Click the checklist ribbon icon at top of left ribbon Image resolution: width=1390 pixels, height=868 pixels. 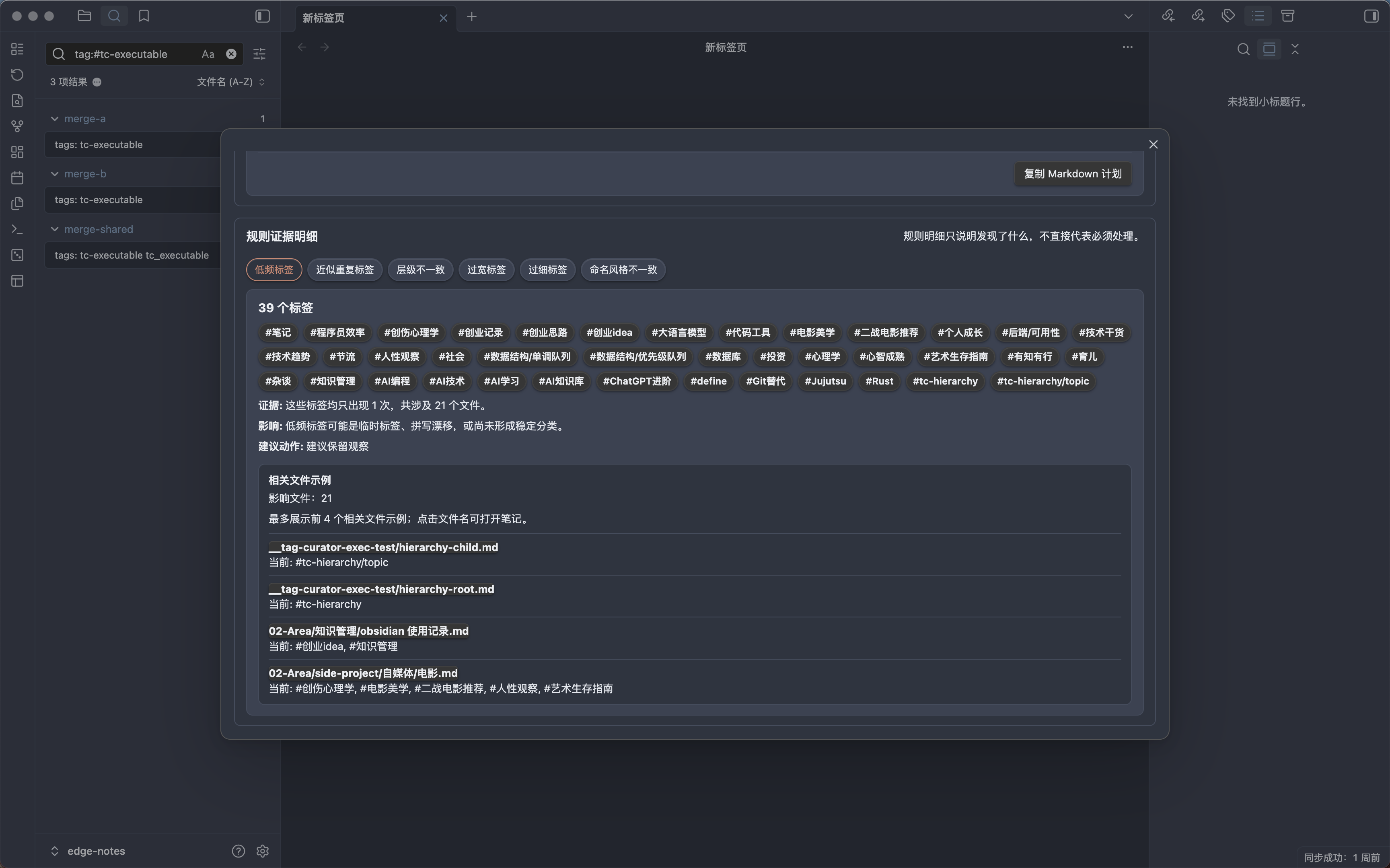17,49
